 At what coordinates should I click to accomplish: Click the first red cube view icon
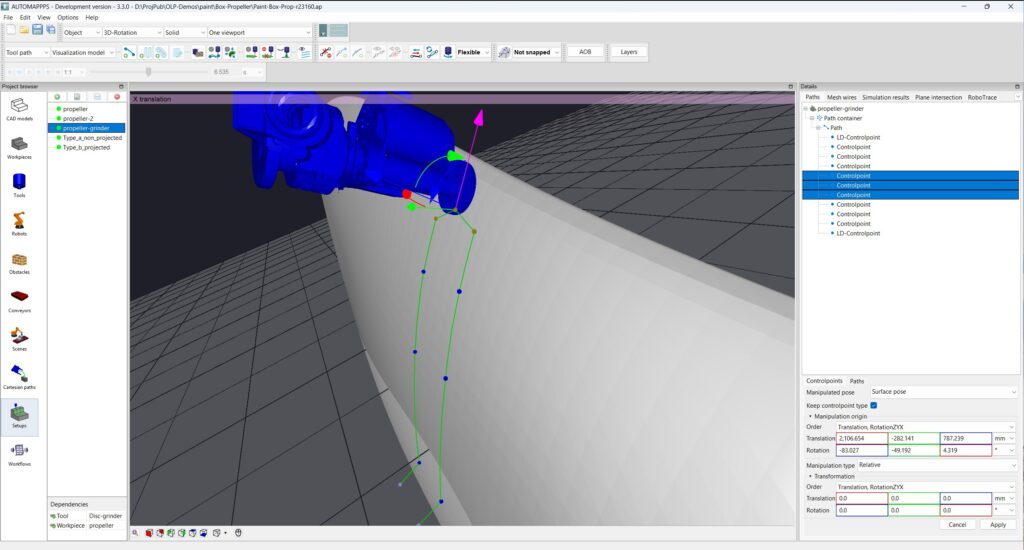pyautogui.click(x=149, y=533)
